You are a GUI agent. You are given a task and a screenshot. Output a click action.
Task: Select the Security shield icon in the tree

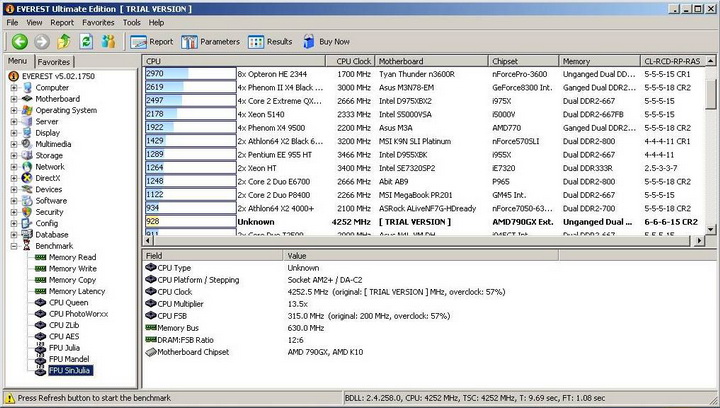[x=27, y=212]
